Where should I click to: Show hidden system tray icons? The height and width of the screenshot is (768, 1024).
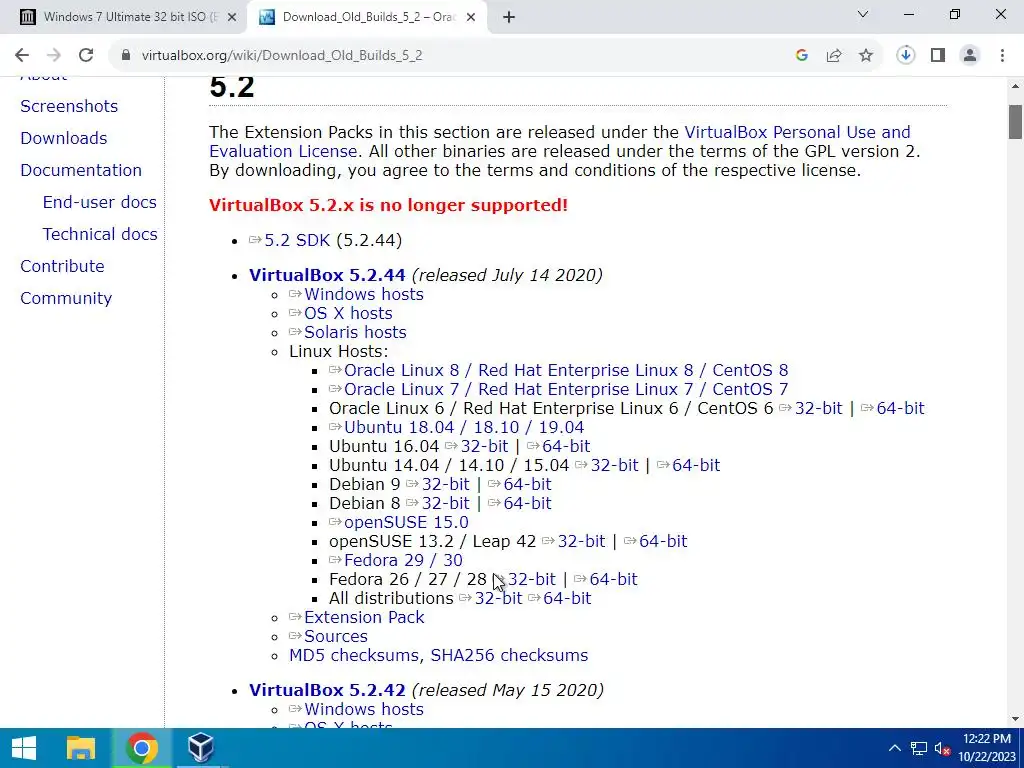point(895,748)
